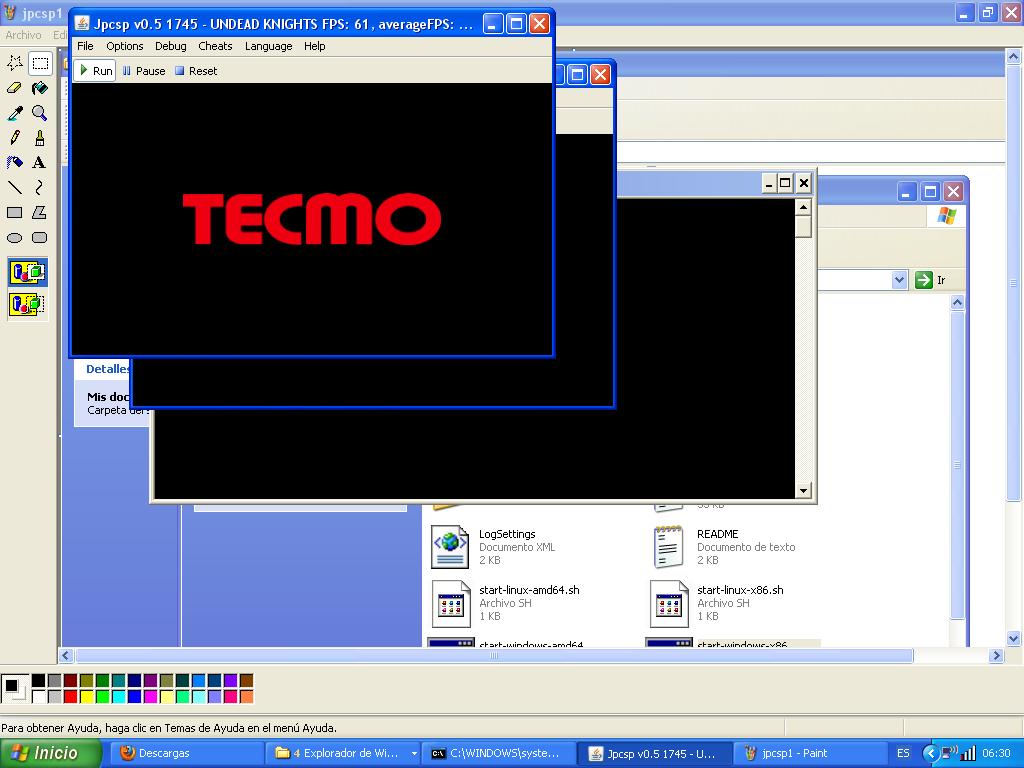
Task: Select the Magnifier zoom tool
Action: click(40, 113)
